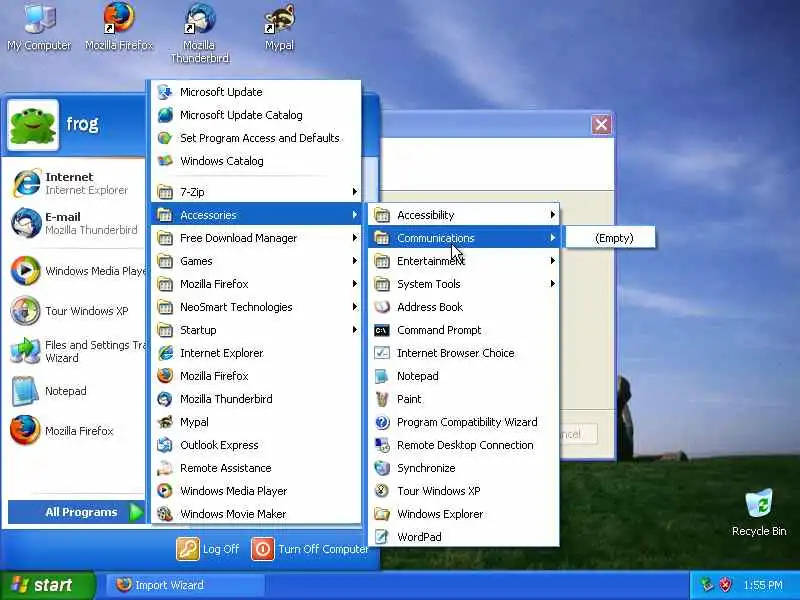This screenshot has height=600, width=800.
Task: Open Microsoft Update Catalog entry
Action: 256,115
